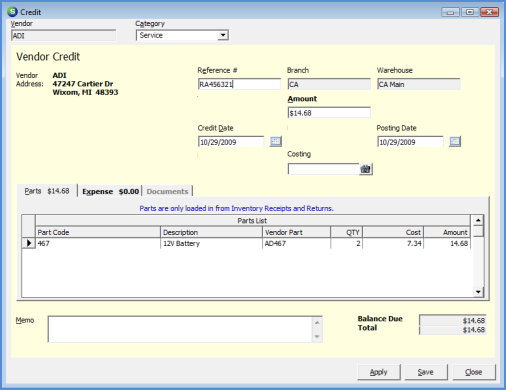This screenshot has height=390, width=506.
Task: Click into the Memo text box
Action: click(180, 329)
